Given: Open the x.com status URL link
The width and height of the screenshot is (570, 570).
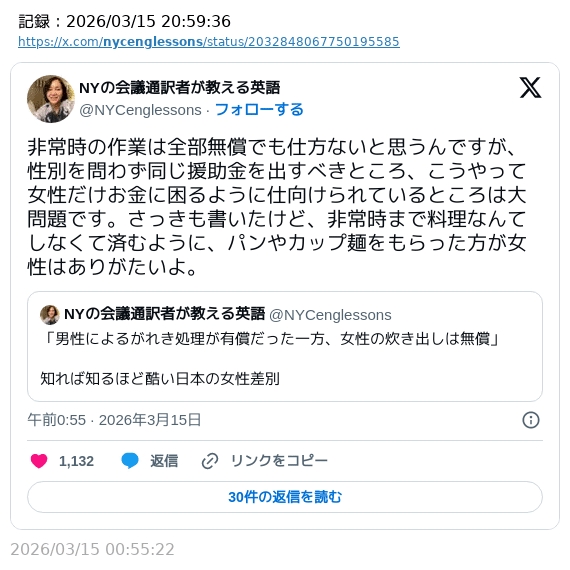Looking at the screenshot, I should [x=209, y=42].
